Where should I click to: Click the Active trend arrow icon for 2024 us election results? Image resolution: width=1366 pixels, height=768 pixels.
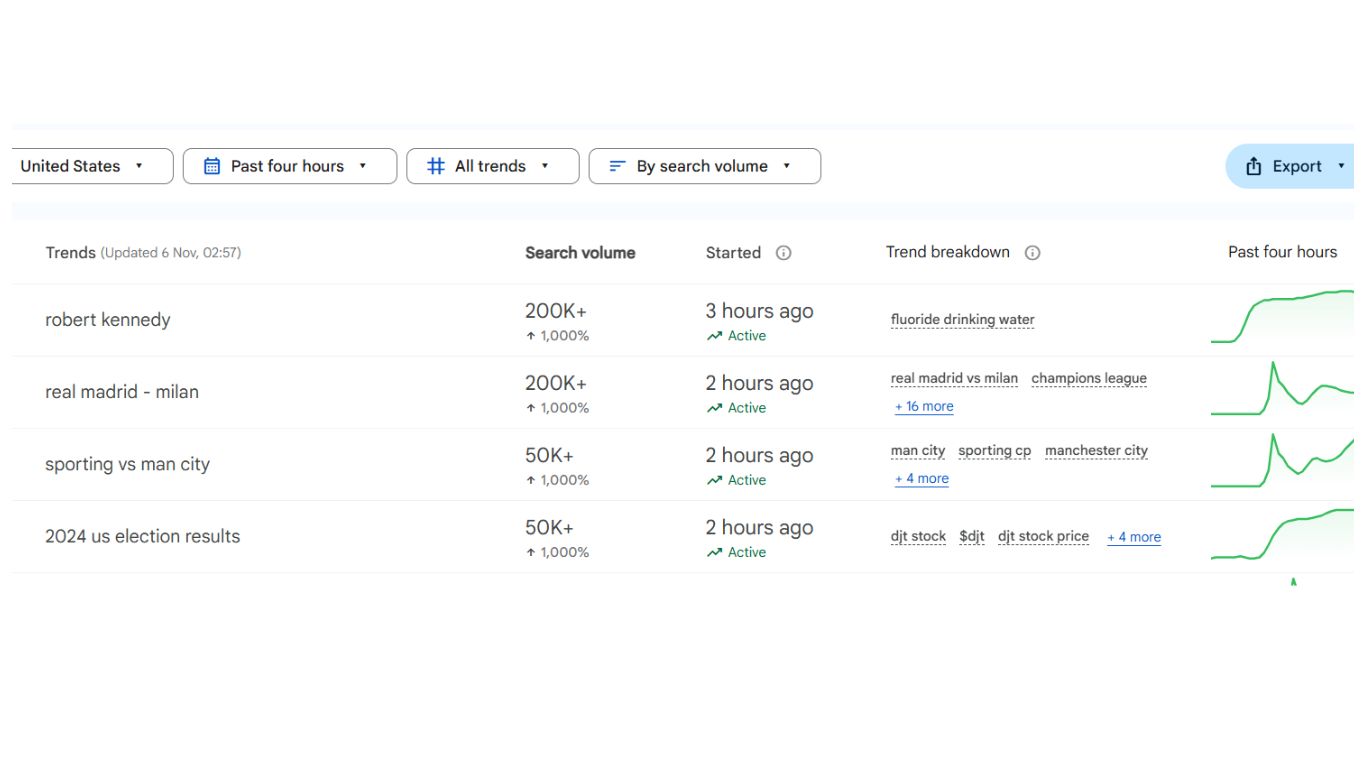(714, 552)
